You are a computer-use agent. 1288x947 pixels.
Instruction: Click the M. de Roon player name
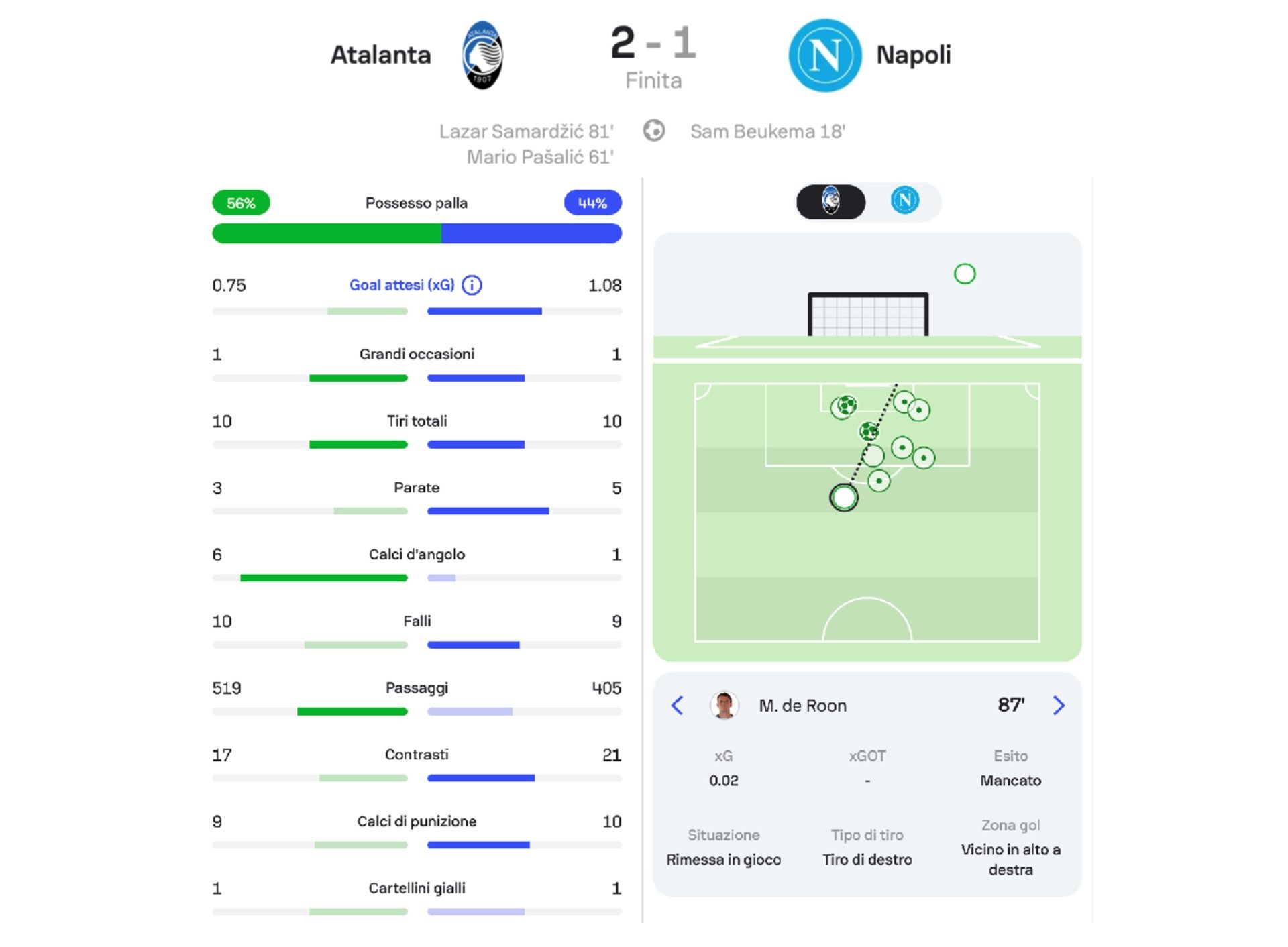tap(802, 706)
